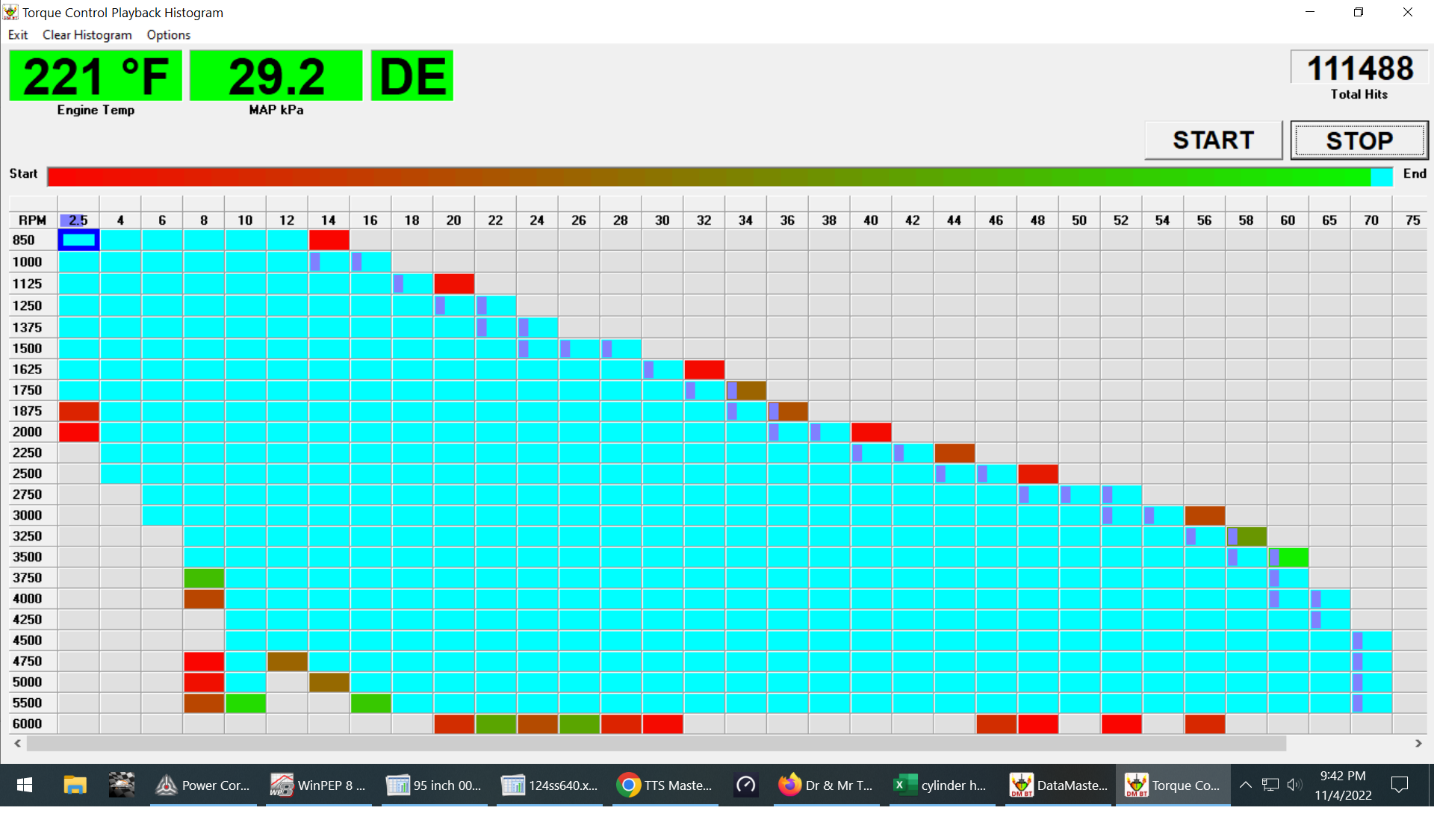Open the Options menu

pyautogui.click(x=168, y=35)
